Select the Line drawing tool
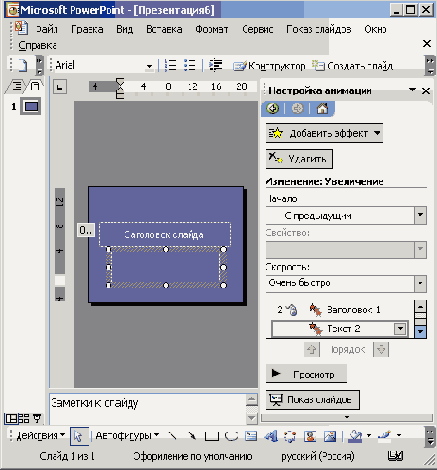437x470 pixels. click(173, 436)
